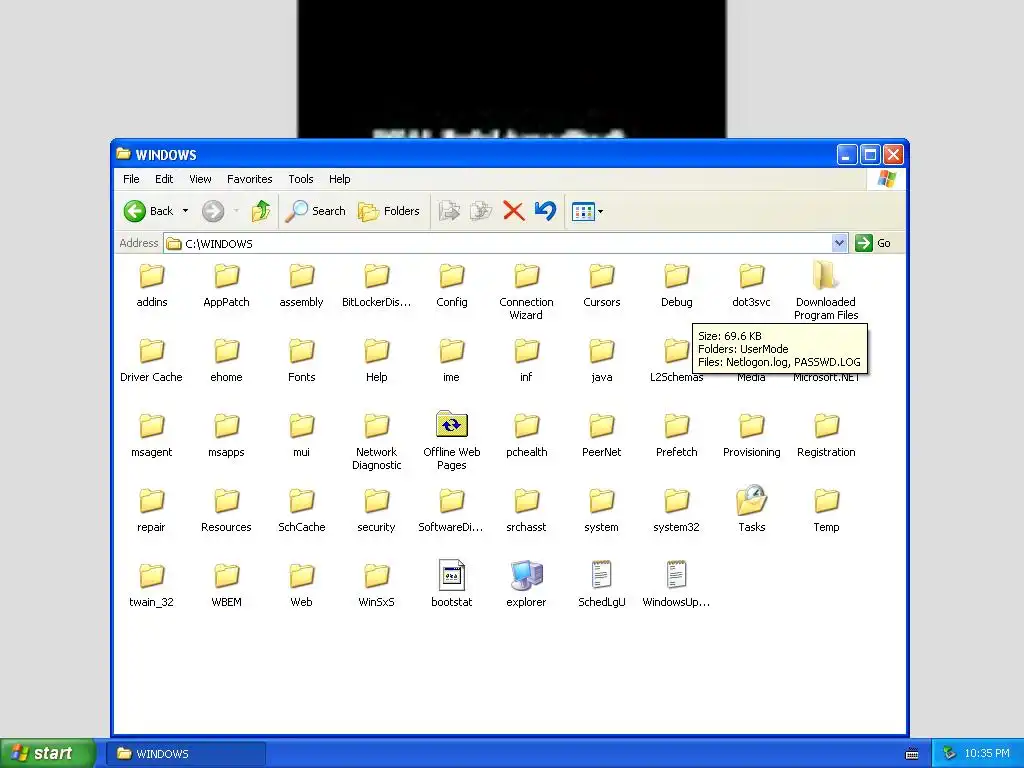Undo the last action in toolbar

coord(545,211)
